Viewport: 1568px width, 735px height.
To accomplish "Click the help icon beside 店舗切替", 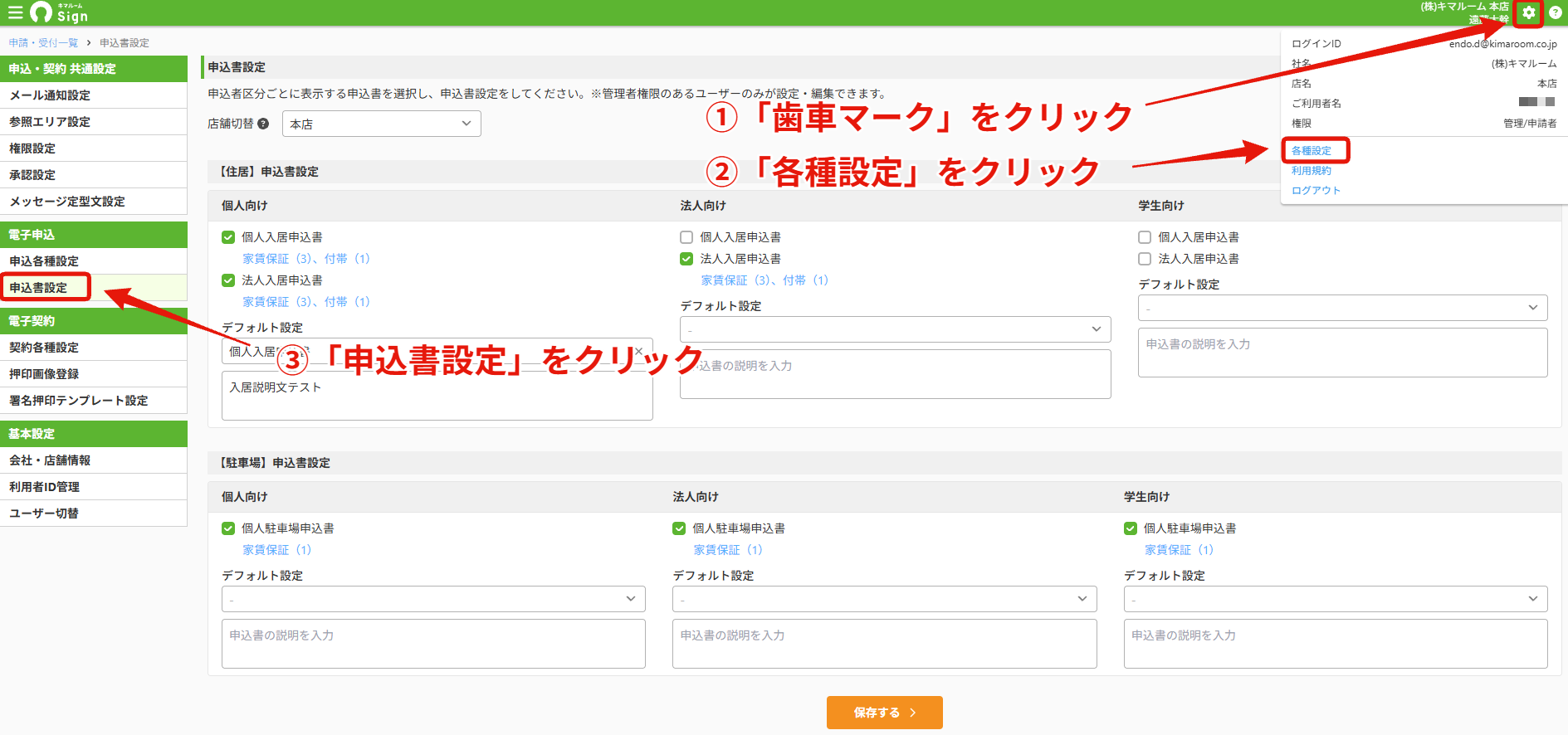I will (x=263, y=124).
